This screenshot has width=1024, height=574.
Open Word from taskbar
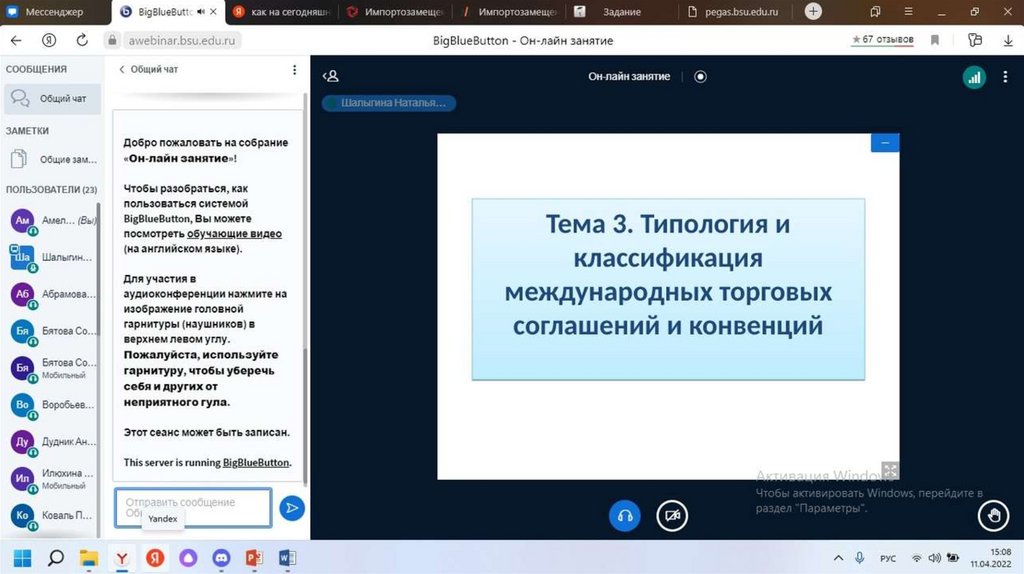287,558
